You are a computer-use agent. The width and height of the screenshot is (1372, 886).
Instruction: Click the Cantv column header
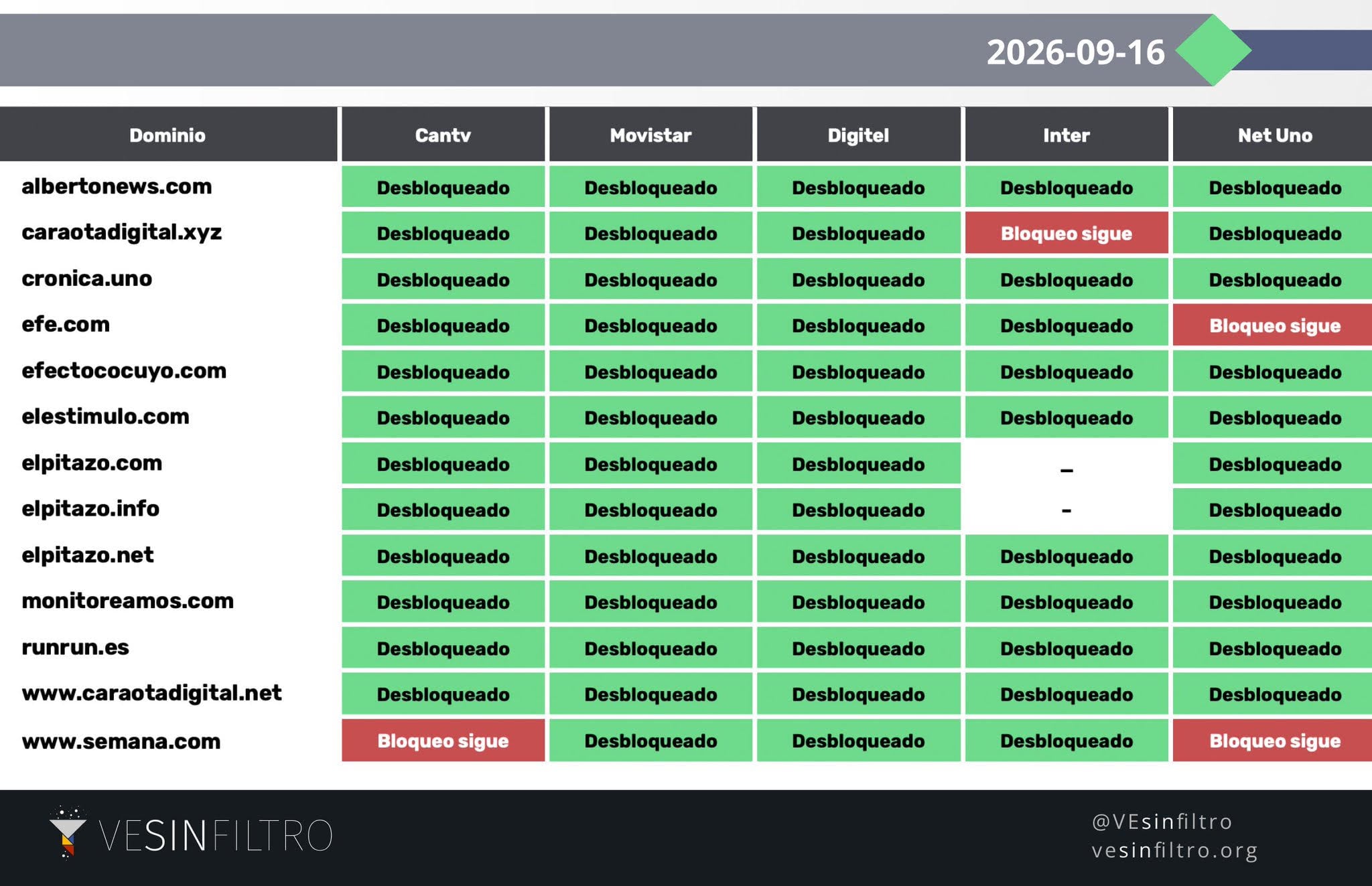[x=443, y=135]
